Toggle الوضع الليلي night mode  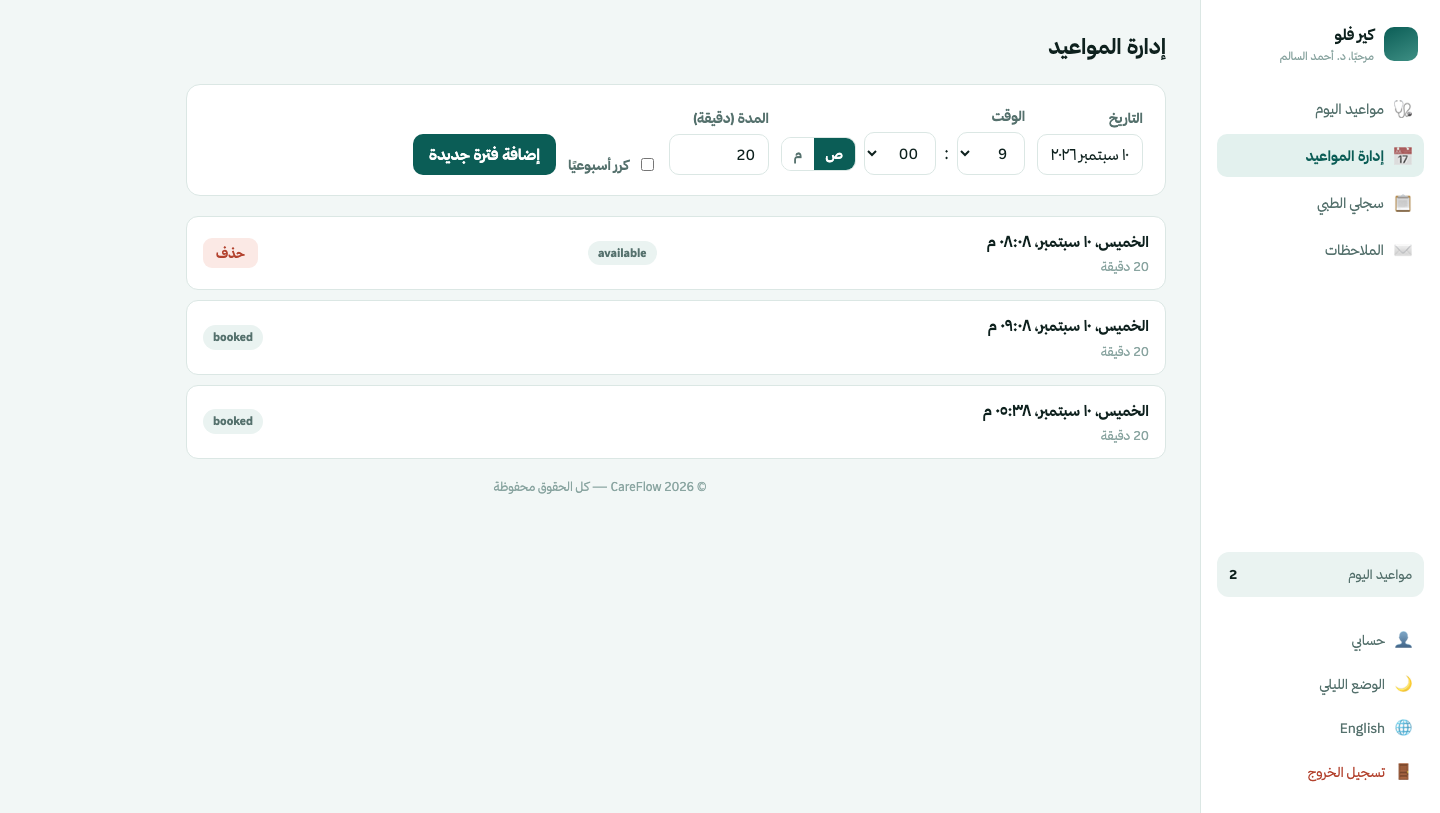tap(1320, 684)
